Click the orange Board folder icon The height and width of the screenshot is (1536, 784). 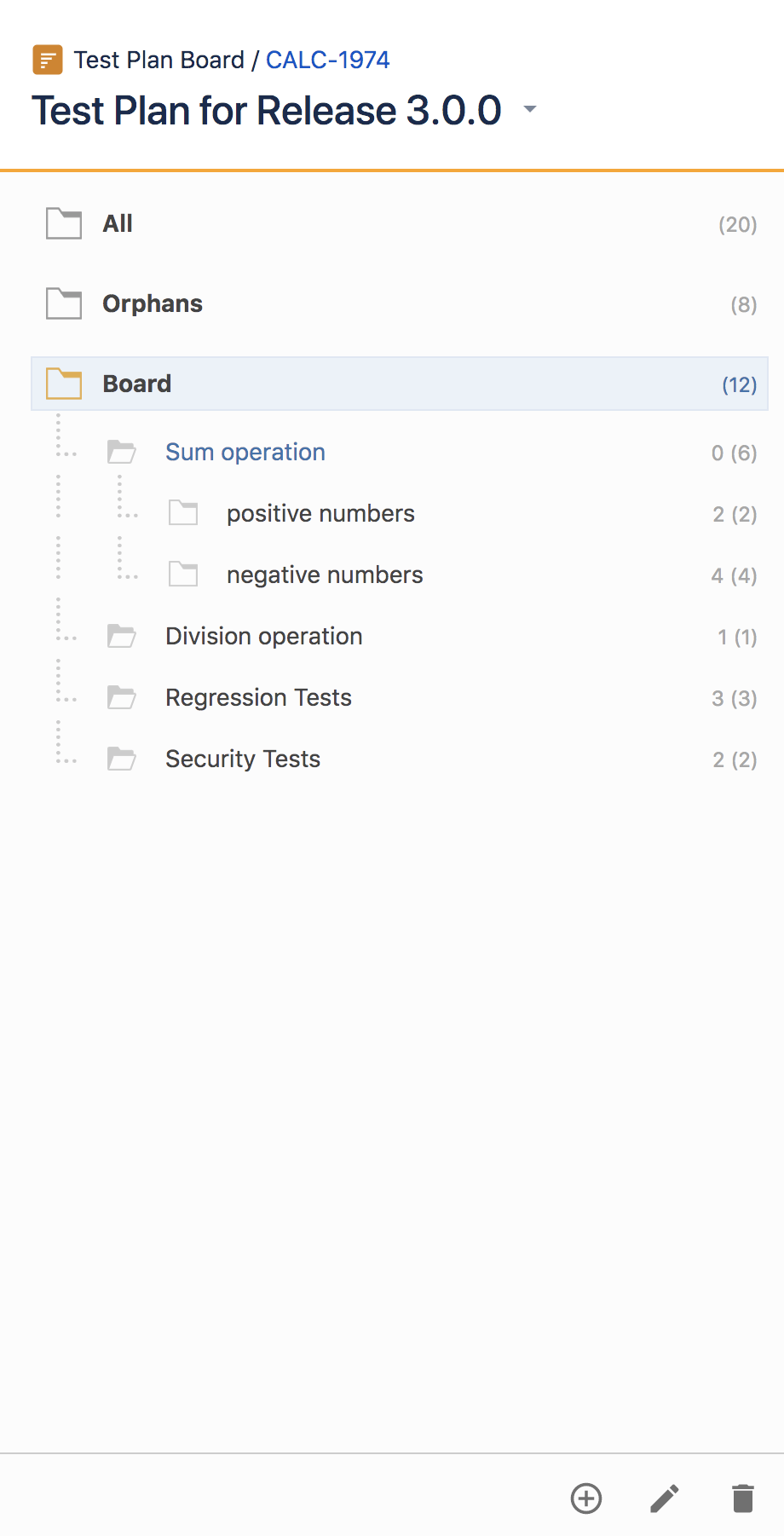[x=64, y=384]
